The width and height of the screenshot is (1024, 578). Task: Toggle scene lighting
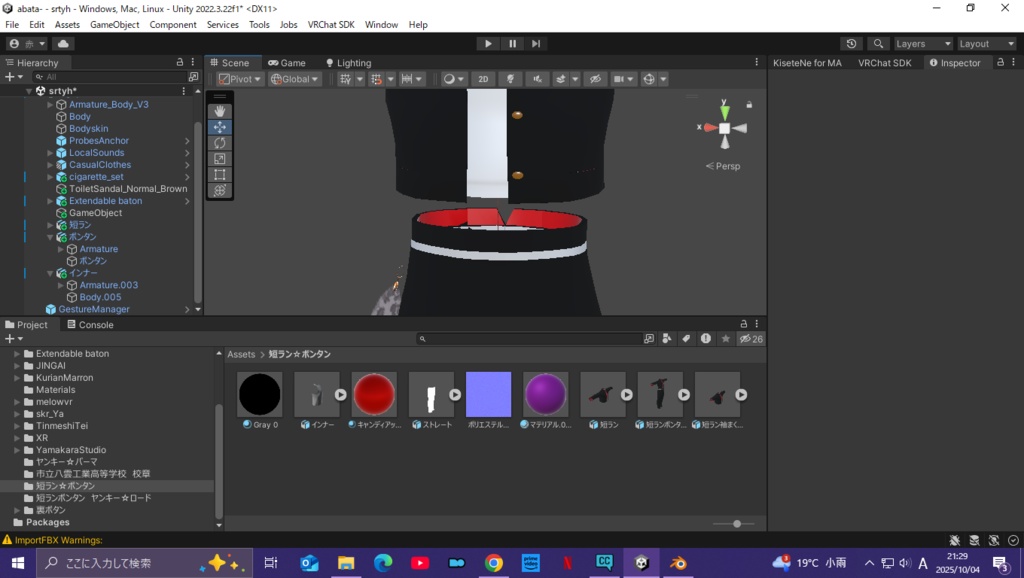tap(511, 79)
